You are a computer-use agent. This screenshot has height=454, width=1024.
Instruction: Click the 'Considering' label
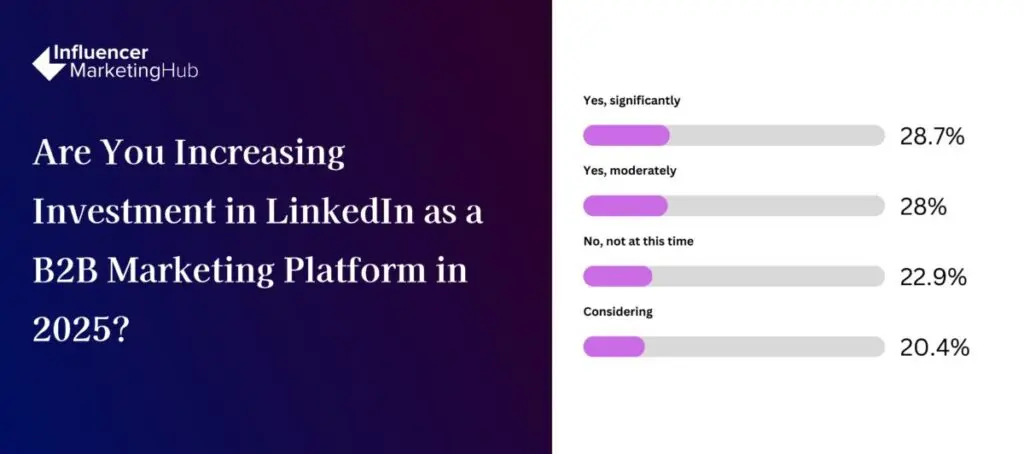tap(618, 311)
